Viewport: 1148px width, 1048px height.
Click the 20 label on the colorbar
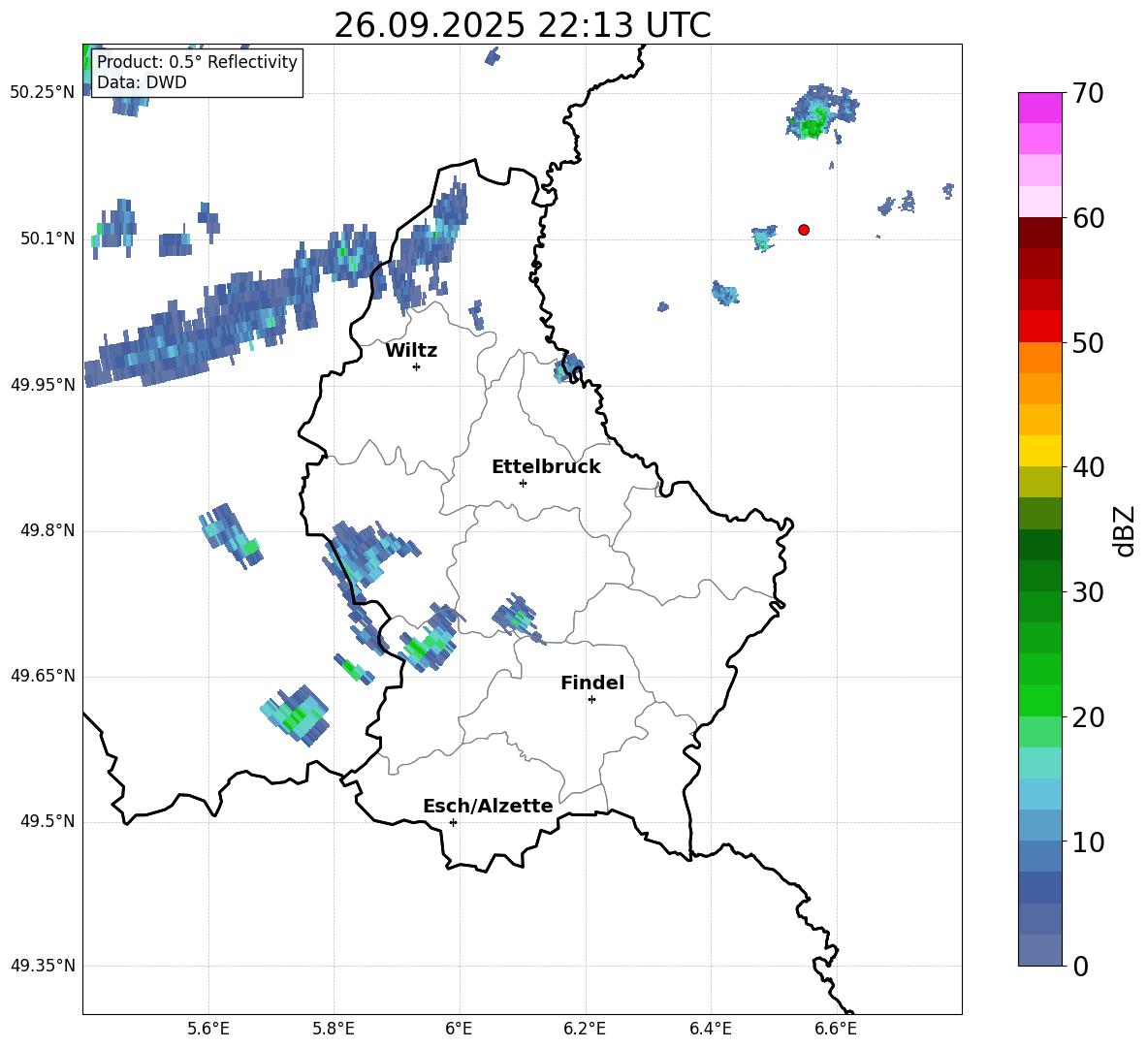[x=1088, y=717]
